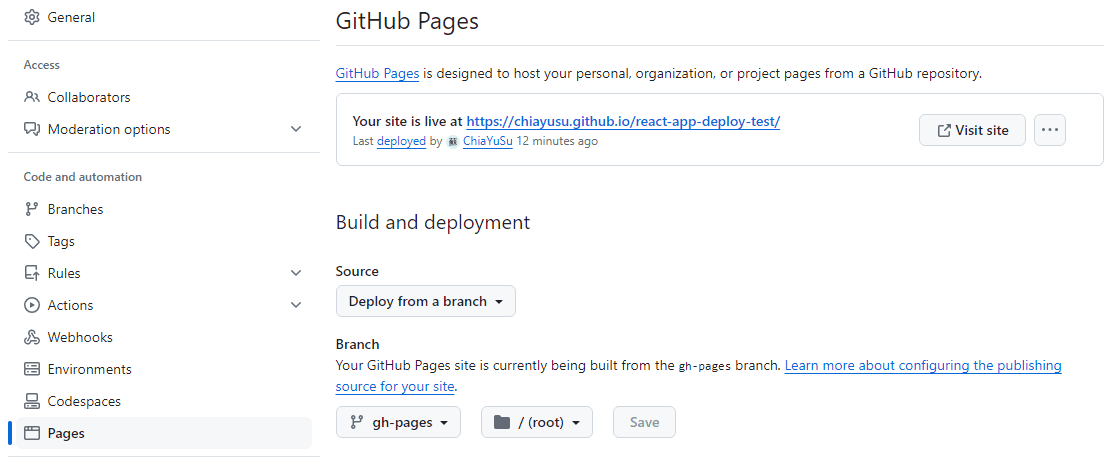Click the Build and deployment heading

click(433, 222)
